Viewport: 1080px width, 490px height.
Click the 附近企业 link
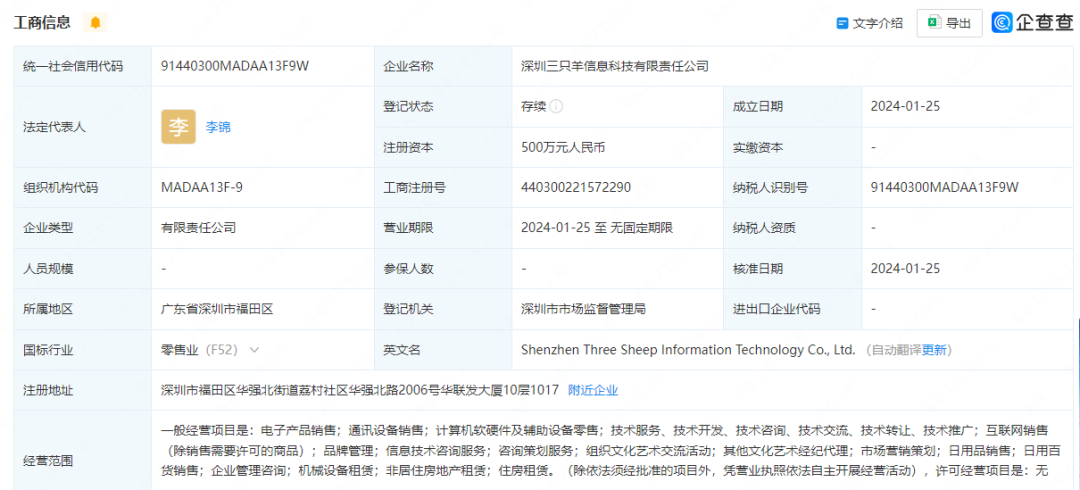coord(593,391)
